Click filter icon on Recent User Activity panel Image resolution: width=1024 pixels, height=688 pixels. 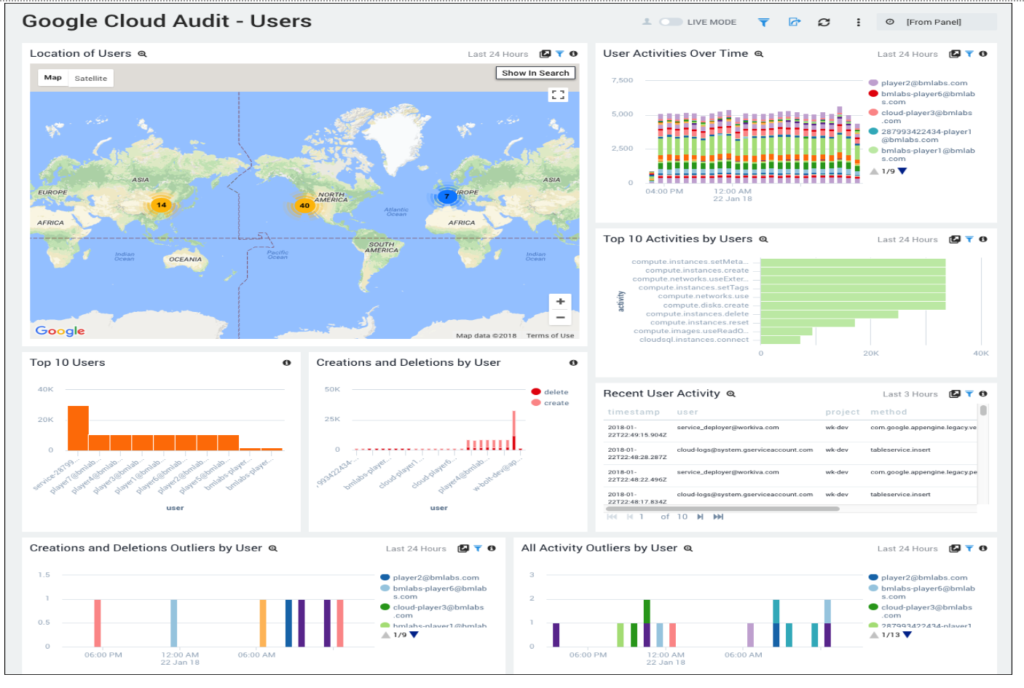point(969,394)
